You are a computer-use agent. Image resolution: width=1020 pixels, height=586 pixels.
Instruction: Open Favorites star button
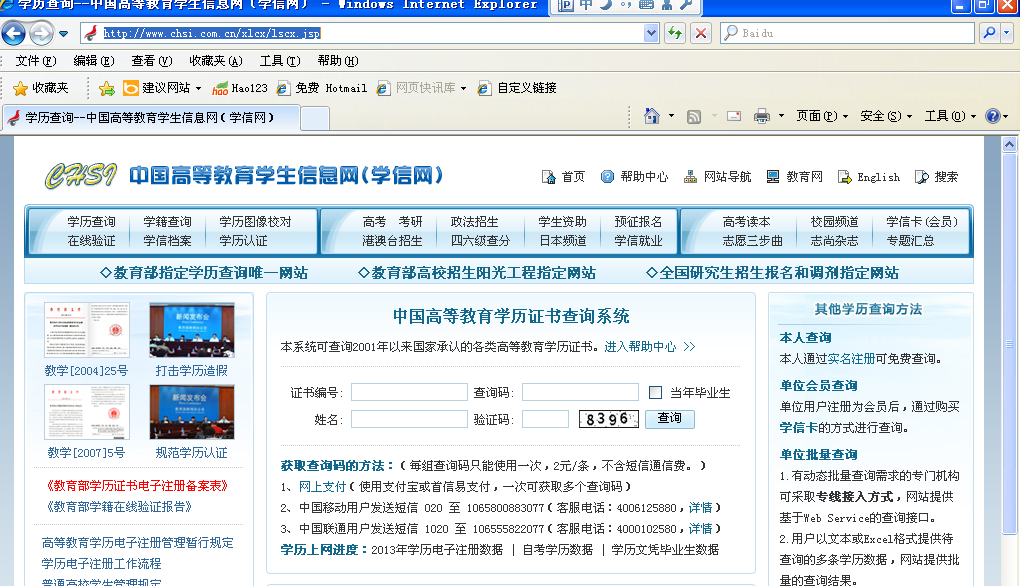click(40, 88)
